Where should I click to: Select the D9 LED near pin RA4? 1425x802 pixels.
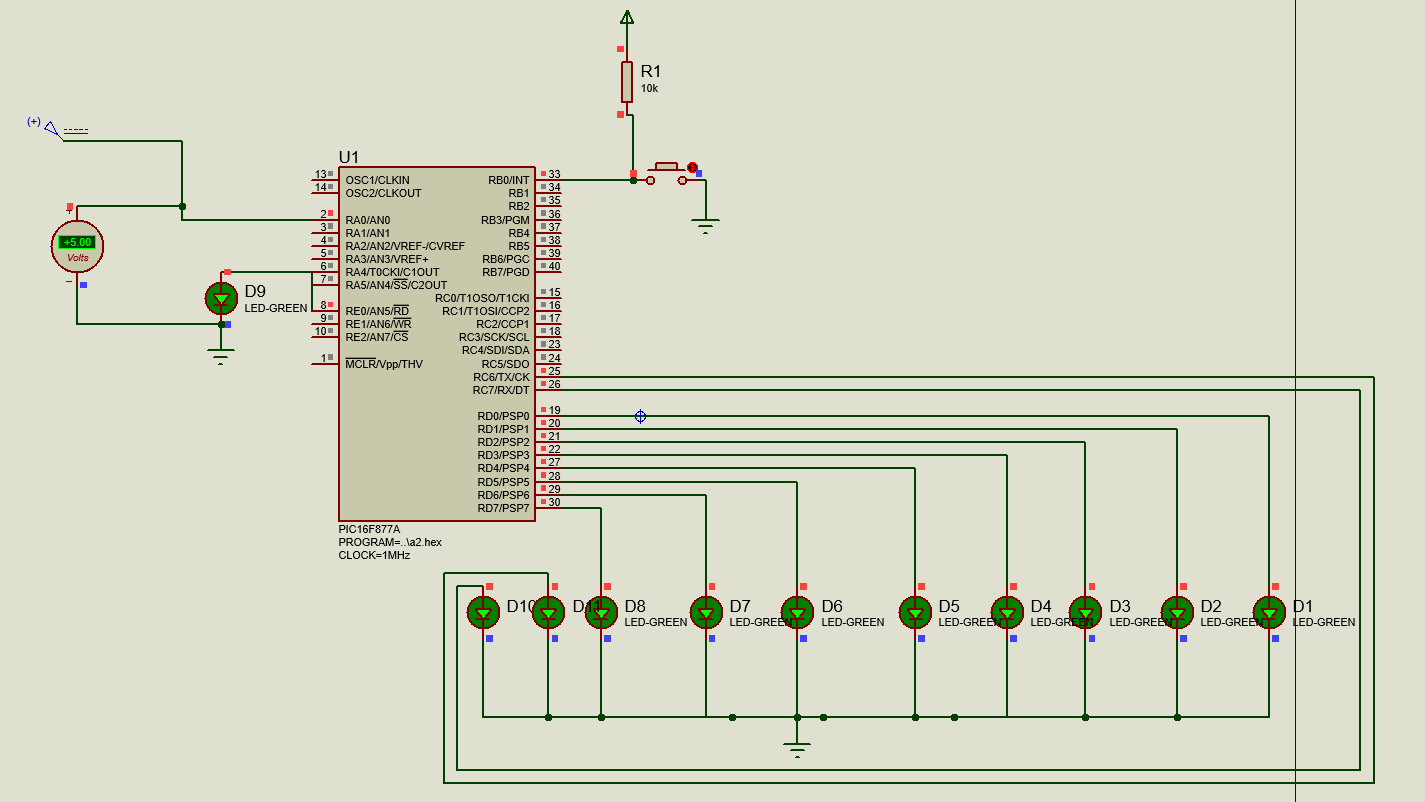coord(221,298)
